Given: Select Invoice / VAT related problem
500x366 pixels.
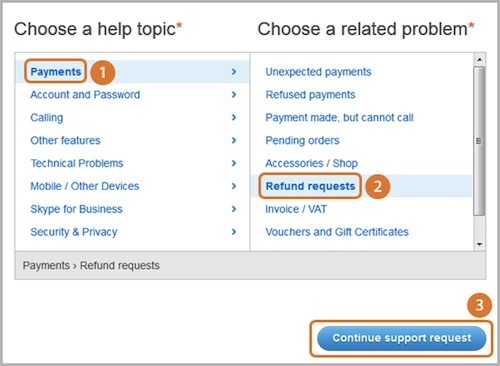Looking at the screenshot, I should (296, 209).
